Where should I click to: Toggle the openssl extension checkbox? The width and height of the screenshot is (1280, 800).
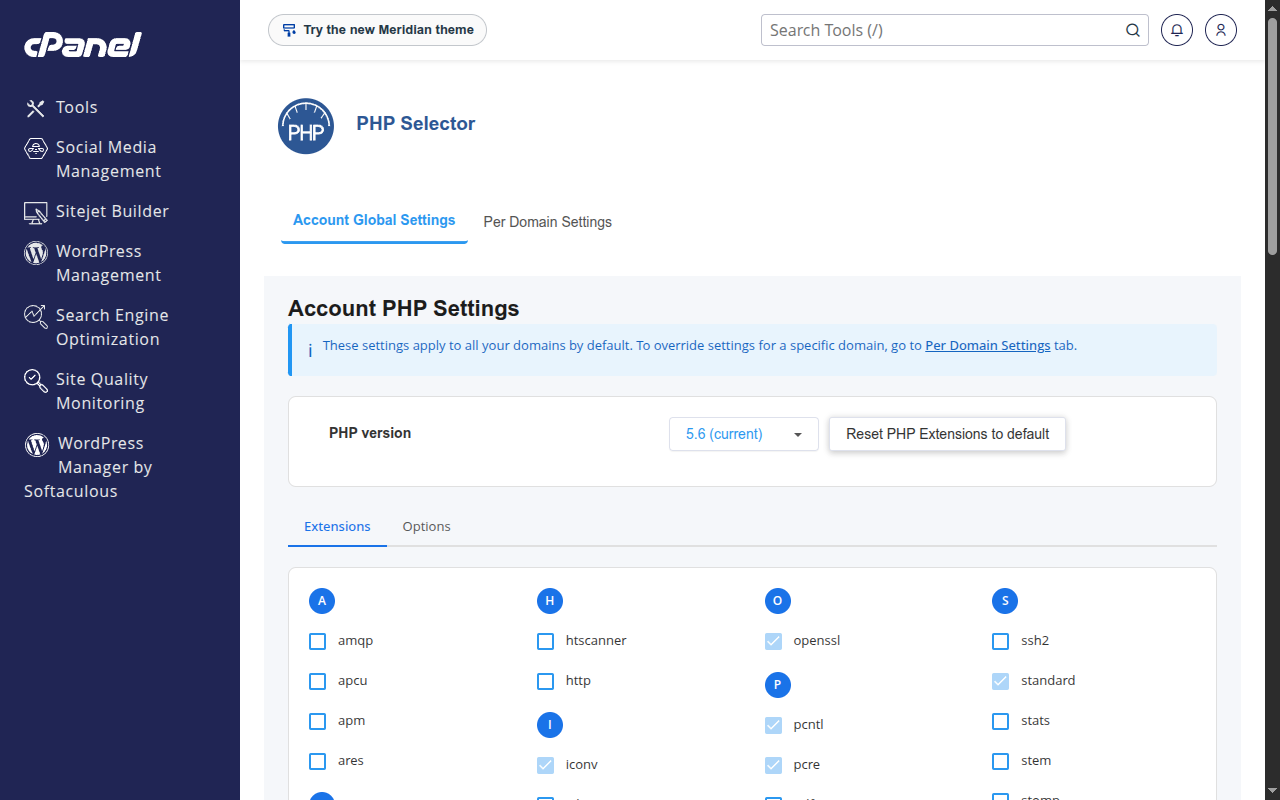pyautogui.click(x=773, y=641)
